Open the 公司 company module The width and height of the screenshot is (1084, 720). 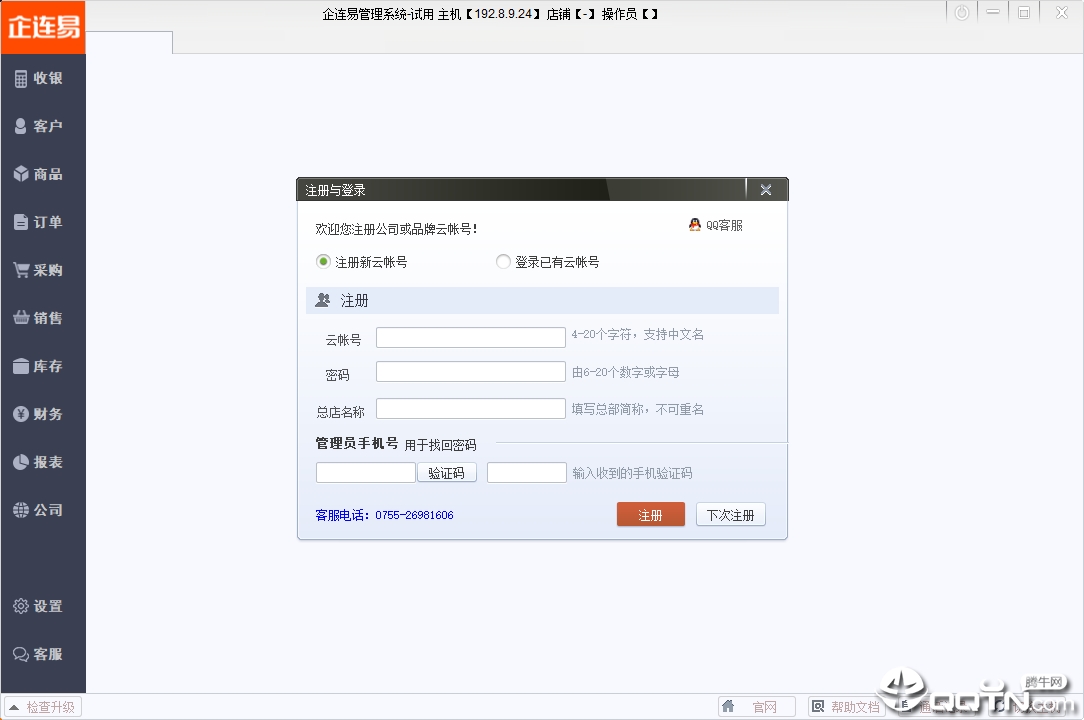point(39,510)
